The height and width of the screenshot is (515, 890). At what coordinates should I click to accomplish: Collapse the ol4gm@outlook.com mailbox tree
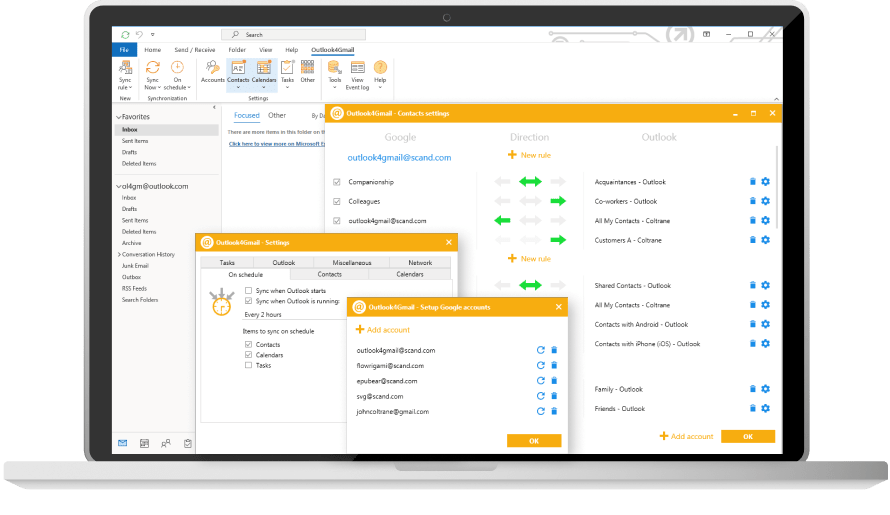point(119,186)
